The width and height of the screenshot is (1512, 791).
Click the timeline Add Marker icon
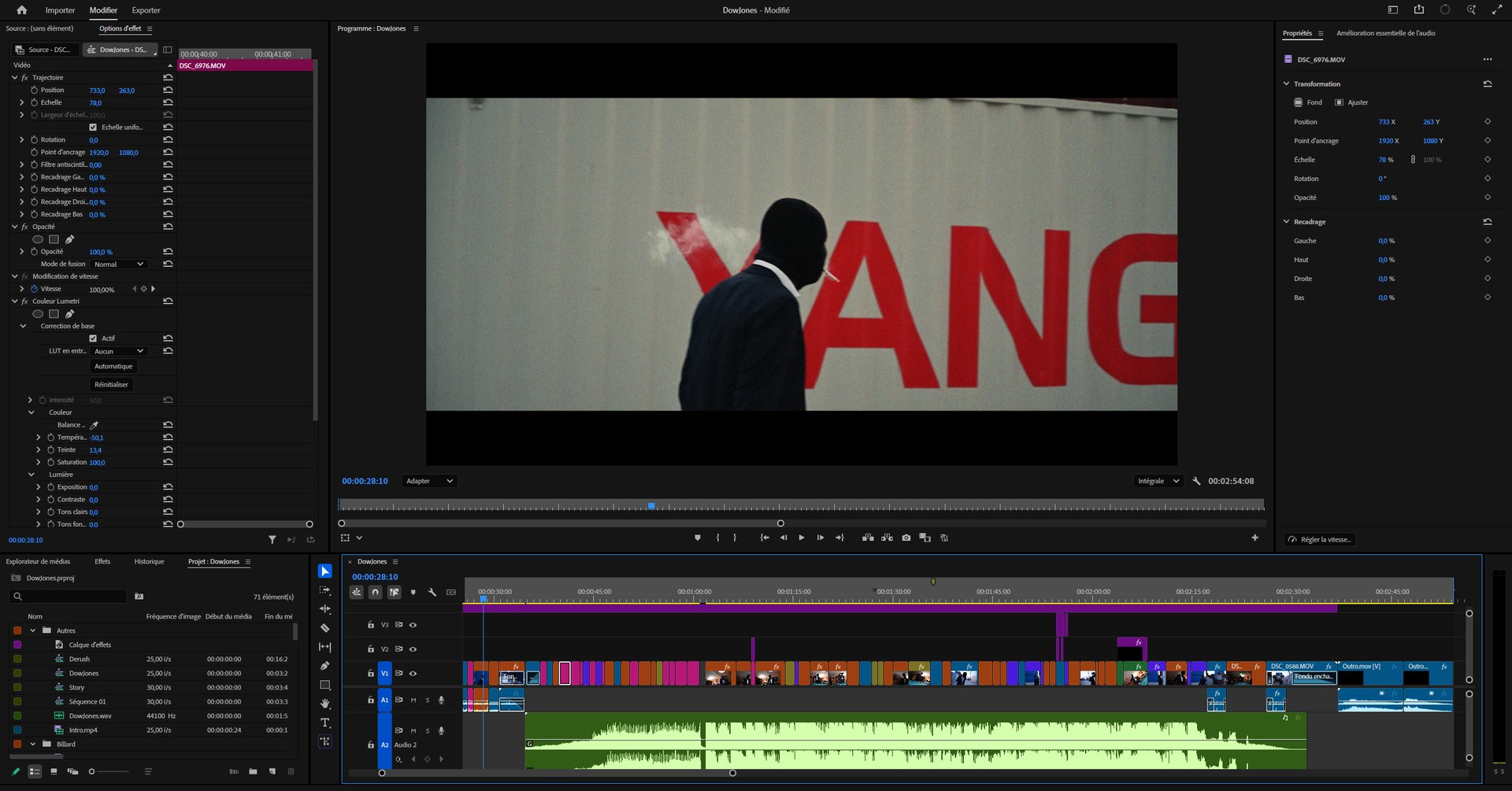tap(413, 592)
